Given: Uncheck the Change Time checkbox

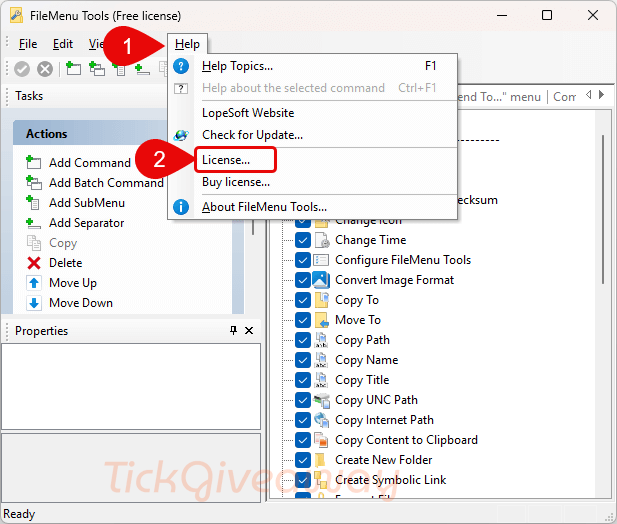Looking at the screenshot, I should [303, 240].
